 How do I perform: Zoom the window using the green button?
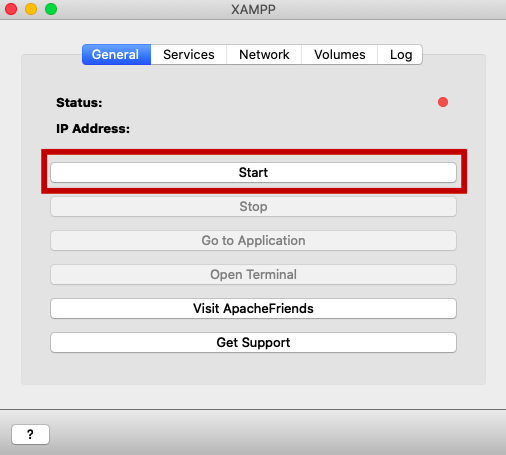[51, 9]
